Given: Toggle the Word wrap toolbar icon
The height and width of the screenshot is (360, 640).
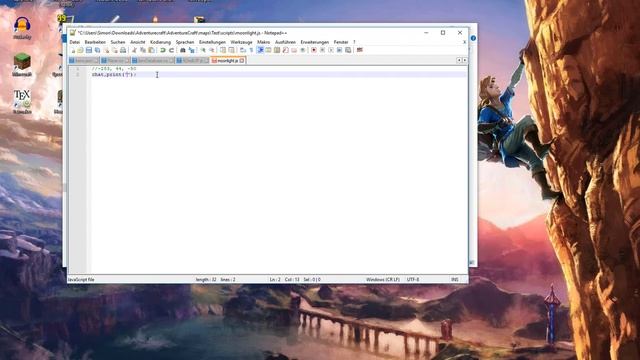Looking at the screenshot, I should point(243,50).
